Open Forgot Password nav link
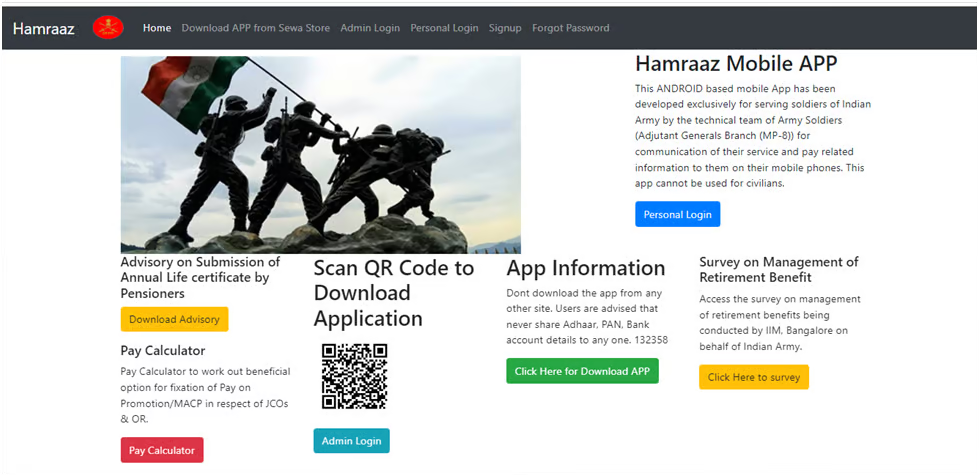979x475 pixels. 571,28
